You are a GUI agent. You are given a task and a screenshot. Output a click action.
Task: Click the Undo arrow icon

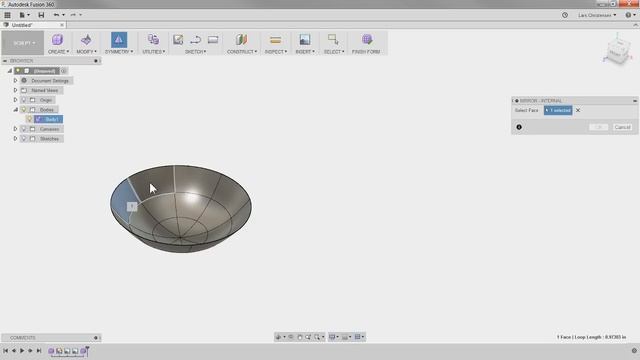pos(56,15)
